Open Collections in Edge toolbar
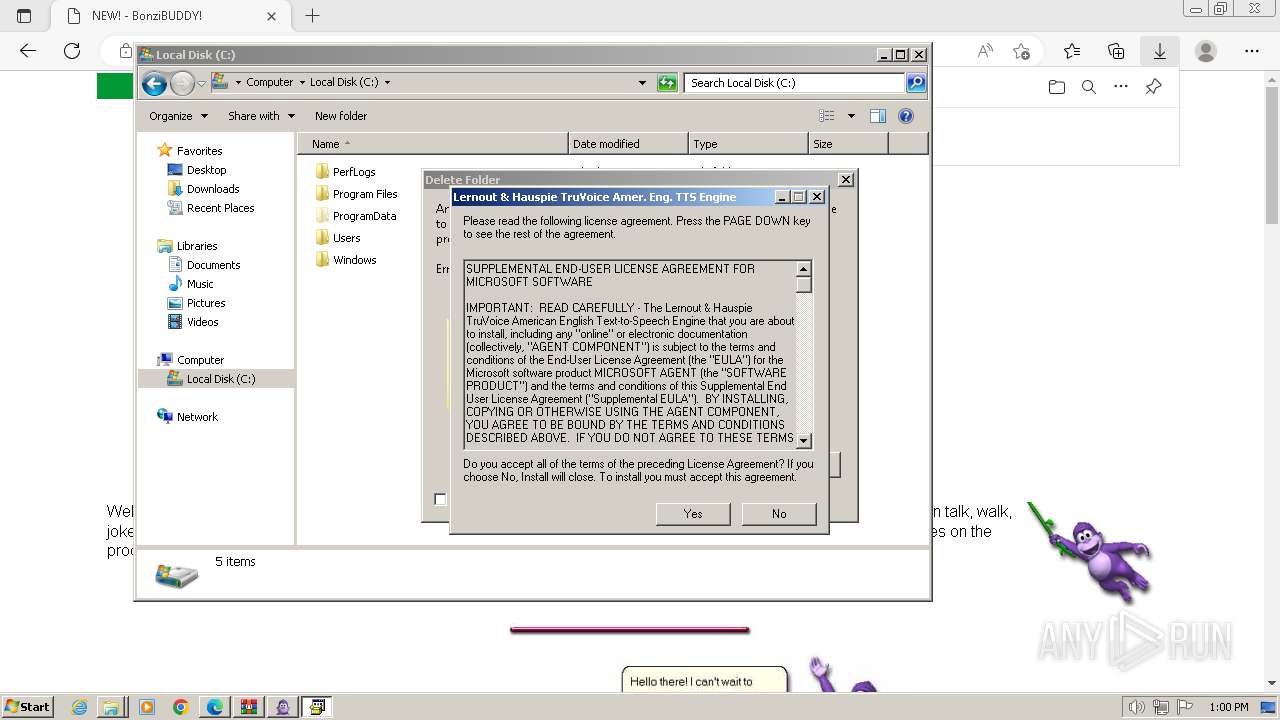 coord(1116,51)
